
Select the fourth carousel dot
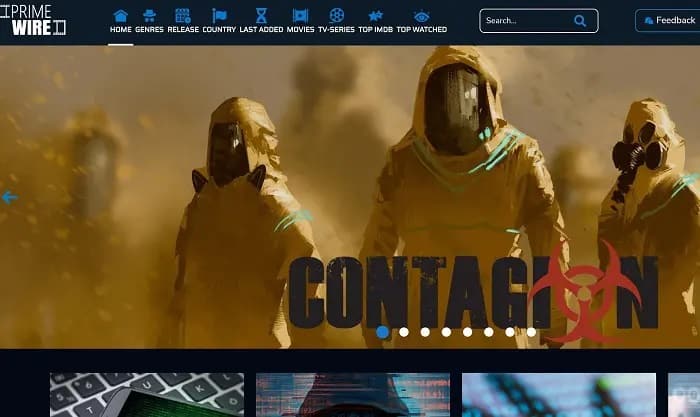446,332
